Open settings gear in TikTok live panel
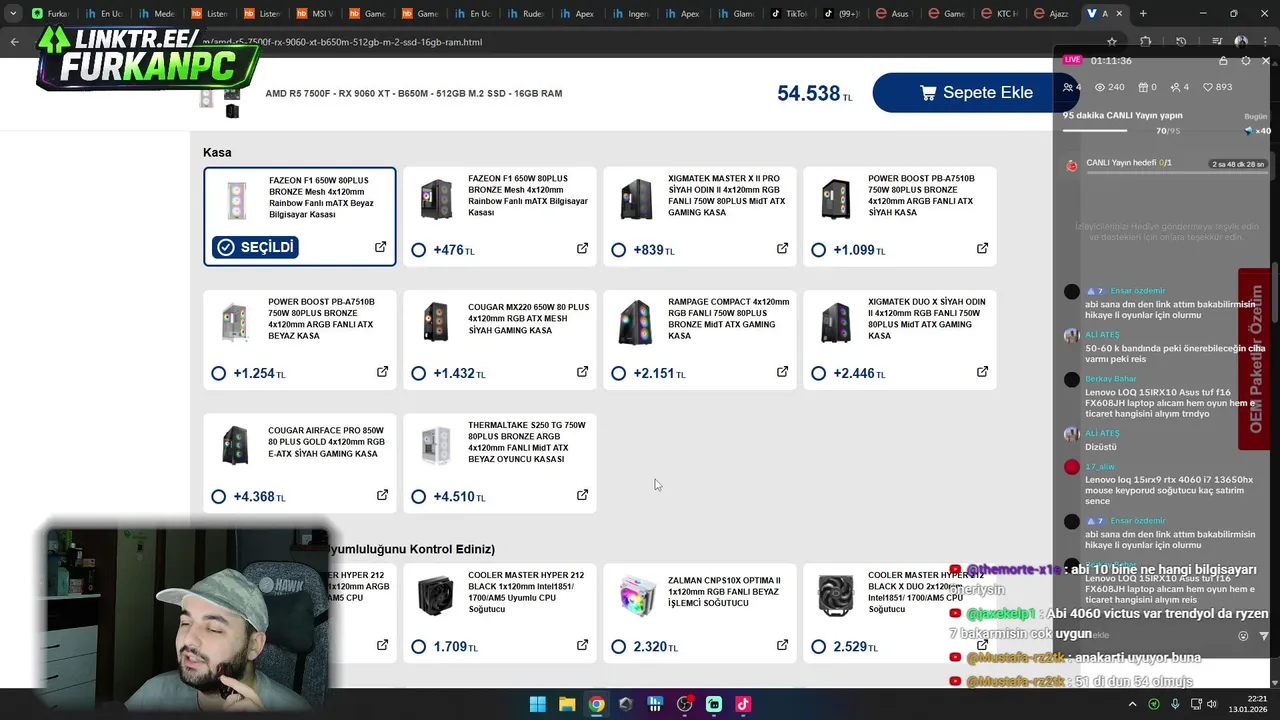This screenshot has height=720, width=1280. pyautogui.click(x=1245, y=61)
